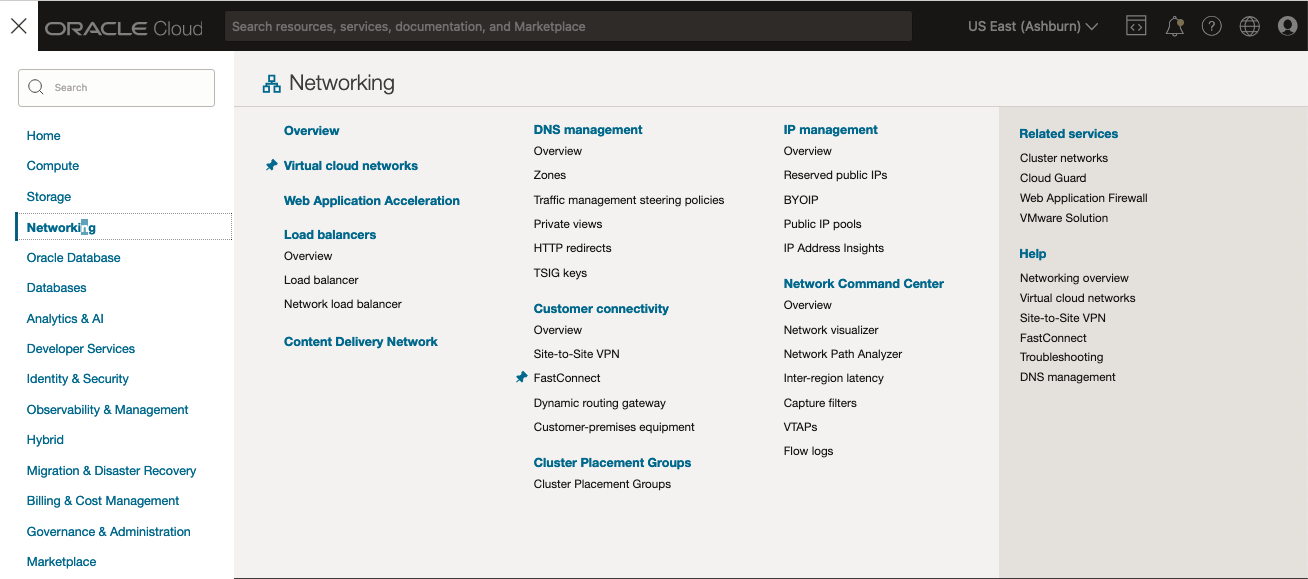Unpin Virtual cloud networks using pin icon
The height and width of the screenshot is (579, 1308).
pos(271,166)
